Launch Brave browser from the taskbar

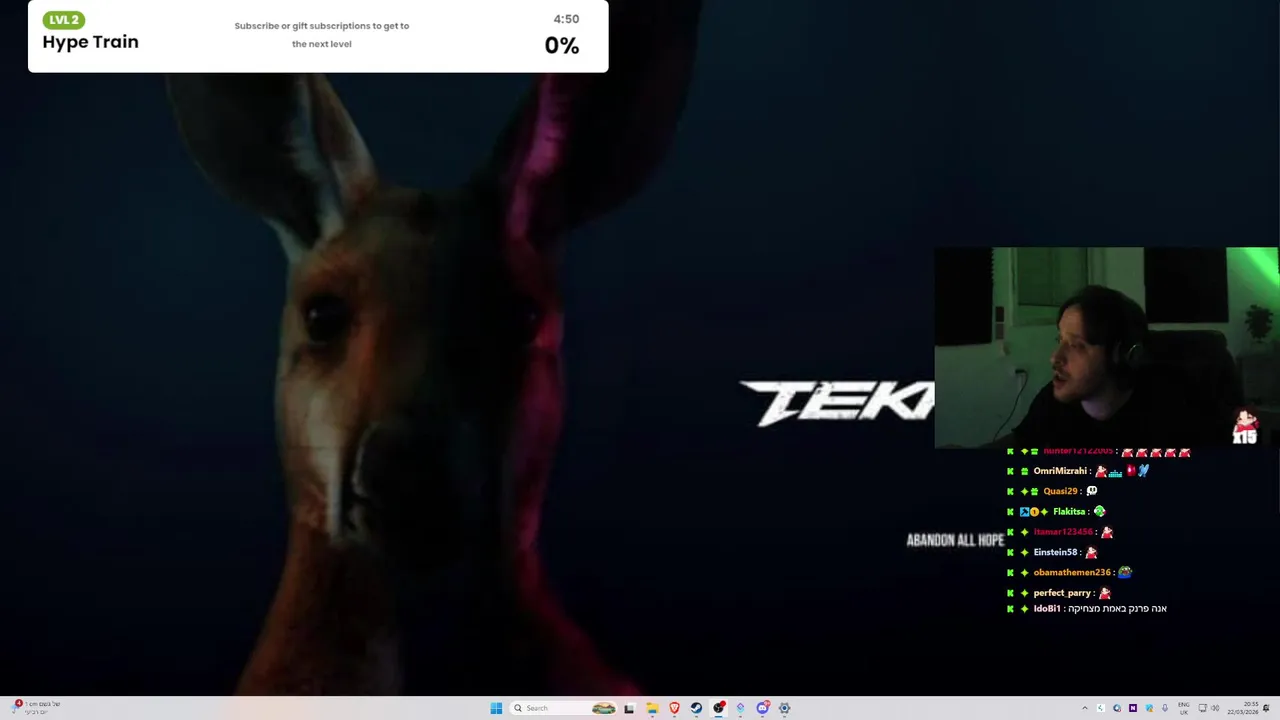point(674,708)
